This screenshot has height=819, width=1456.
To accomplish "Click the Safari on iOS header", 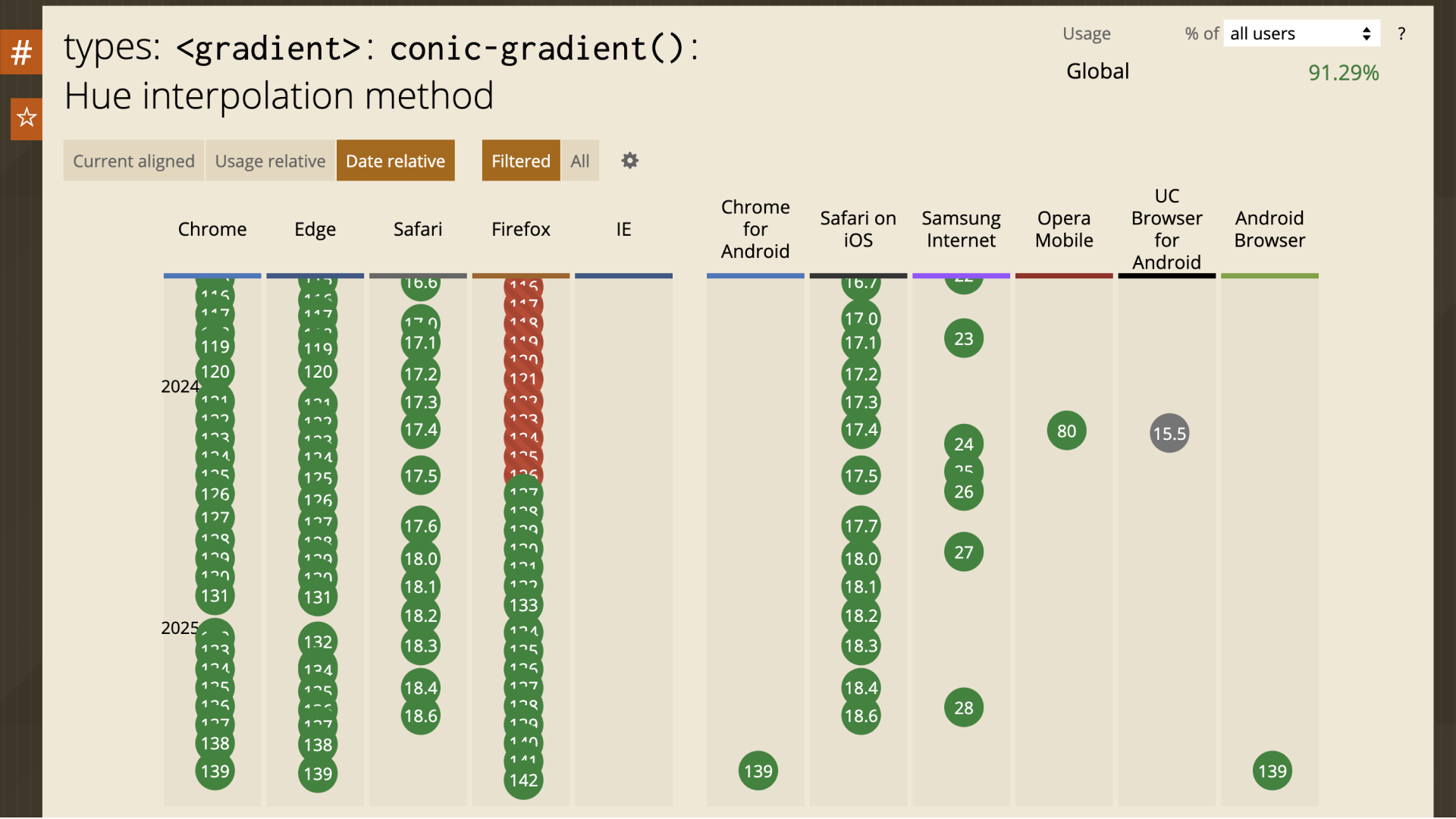I will [x=858, y=229].
